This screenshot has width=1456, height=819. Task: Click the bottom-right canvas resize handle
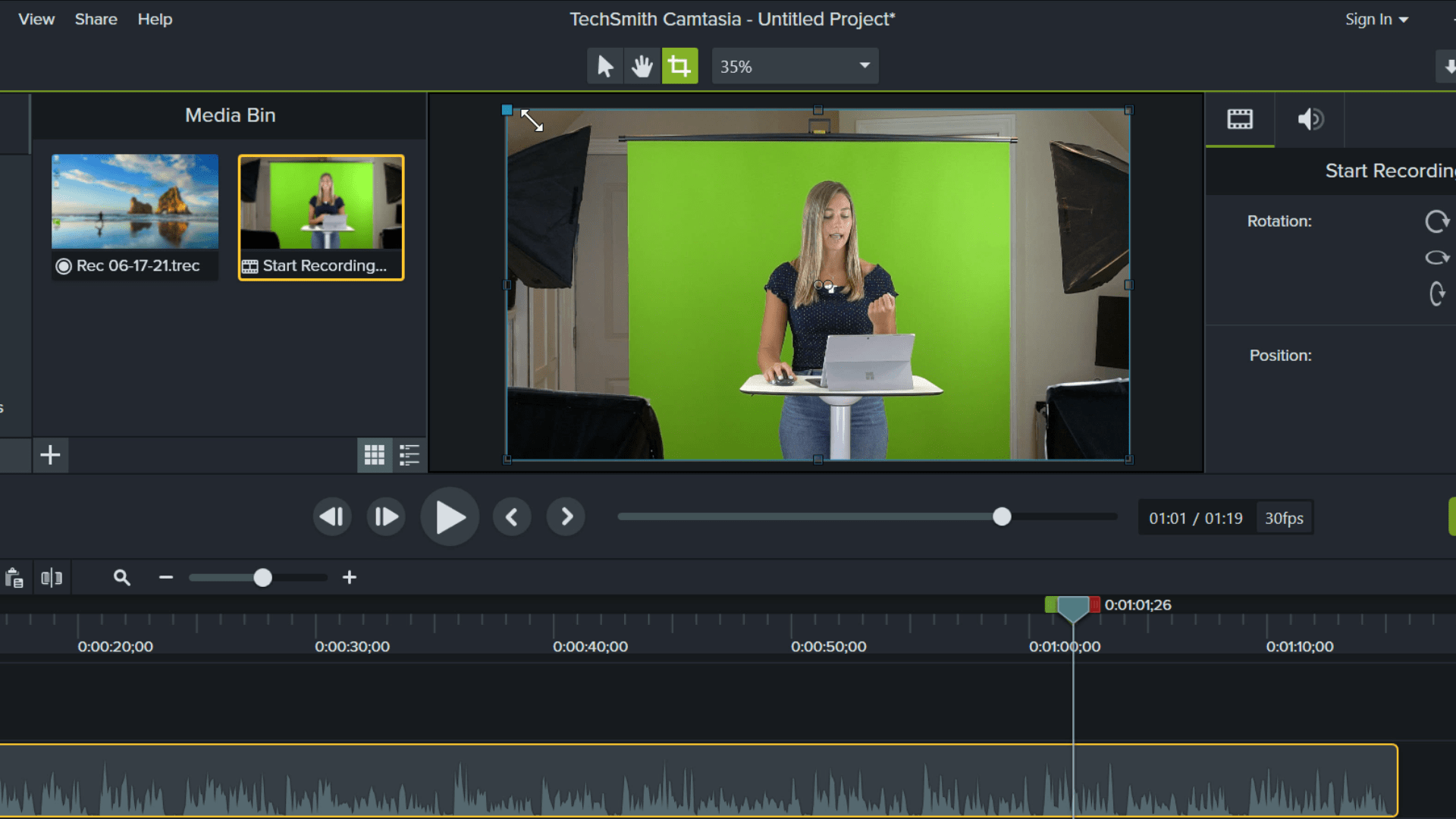pyautogui.click(x=1129, y=460)
